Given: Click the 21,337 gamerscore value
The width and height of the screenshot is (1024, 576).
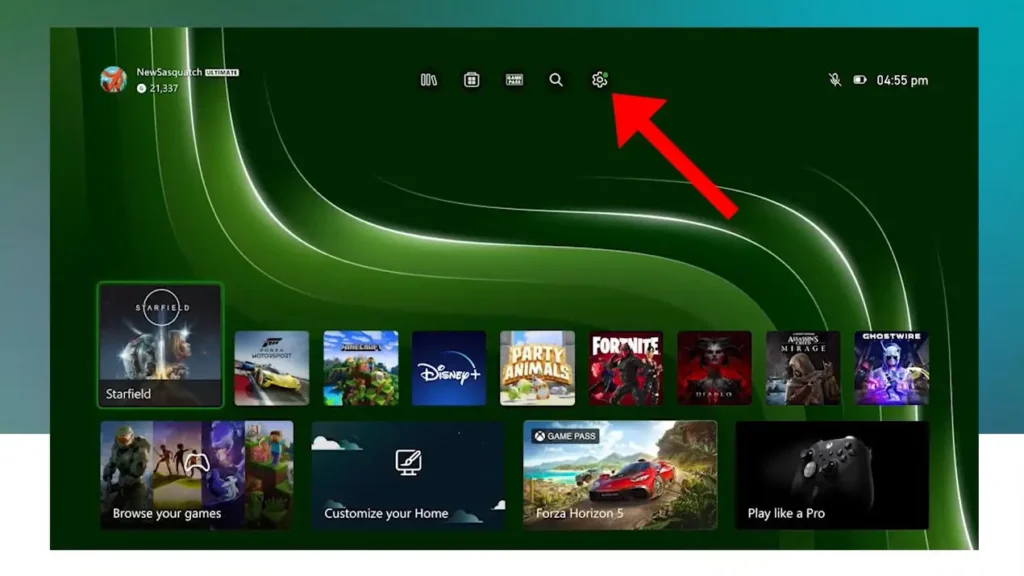Looking at the screenshot, I should coord(163,88).
